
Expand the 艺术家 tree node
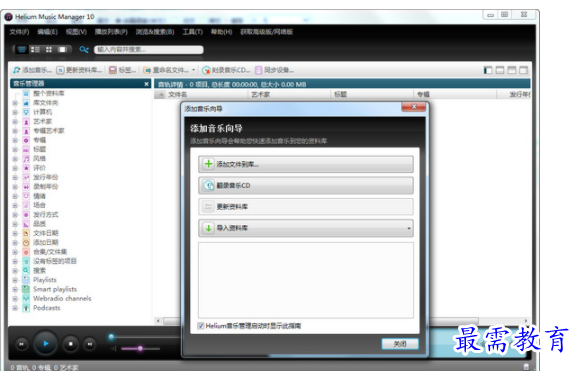[x=15, y=121]
